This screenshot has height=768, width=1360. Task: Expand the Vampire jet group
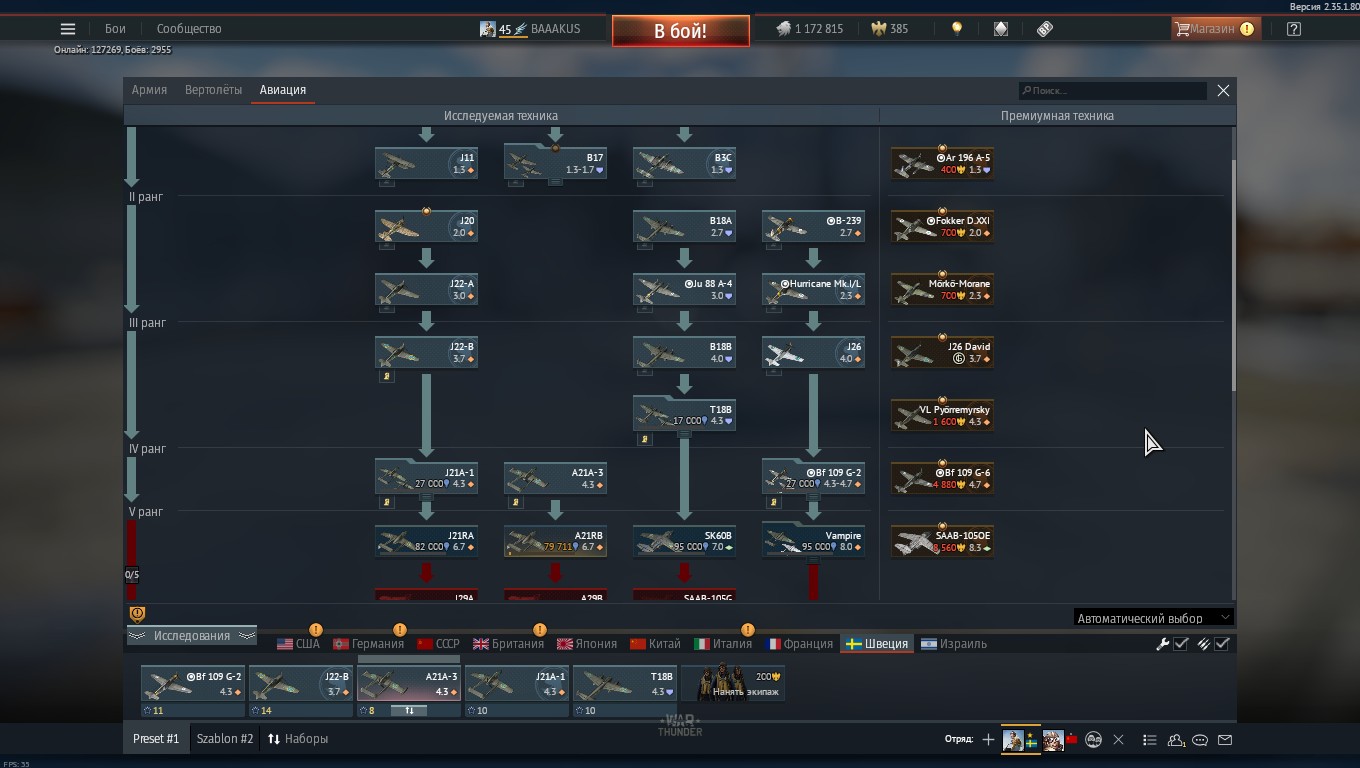click(x=813, y=540)
